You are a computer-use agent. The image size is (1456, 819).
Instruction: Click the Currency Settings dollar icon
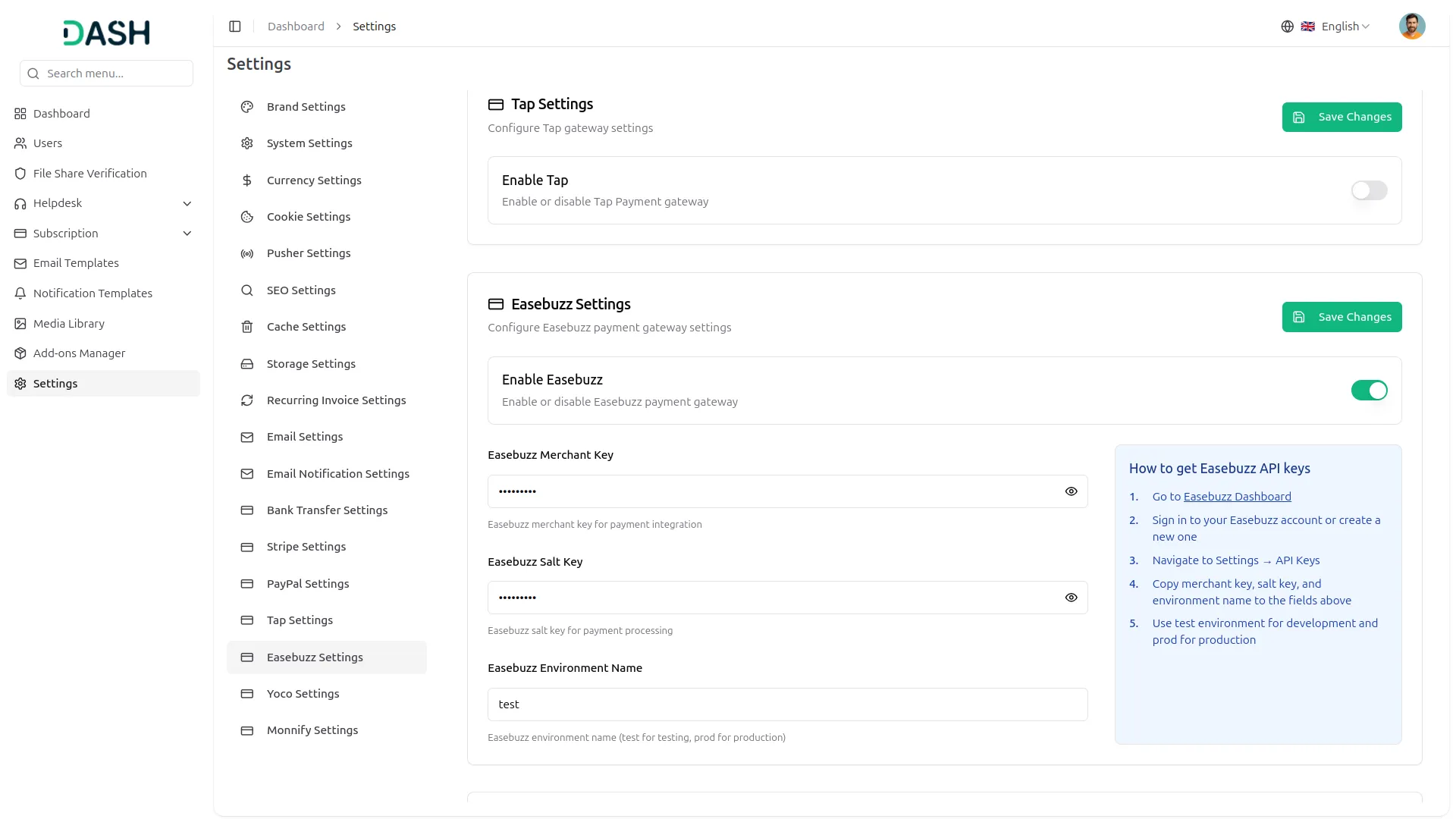247,180
